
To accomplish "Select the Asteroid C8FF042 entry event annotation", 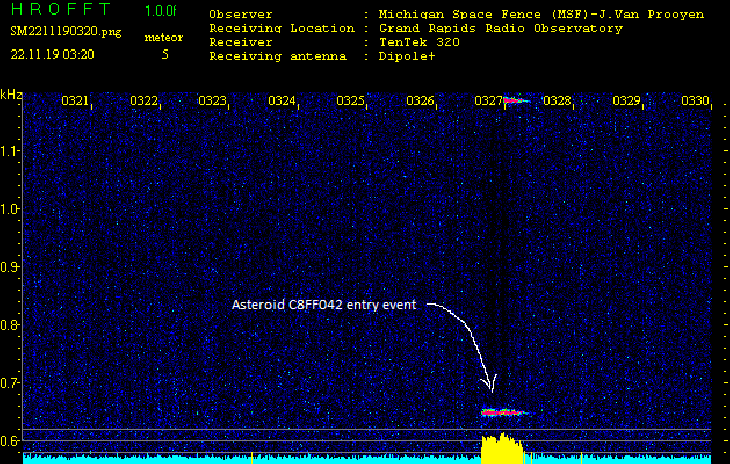I will (x=328, y=304).
